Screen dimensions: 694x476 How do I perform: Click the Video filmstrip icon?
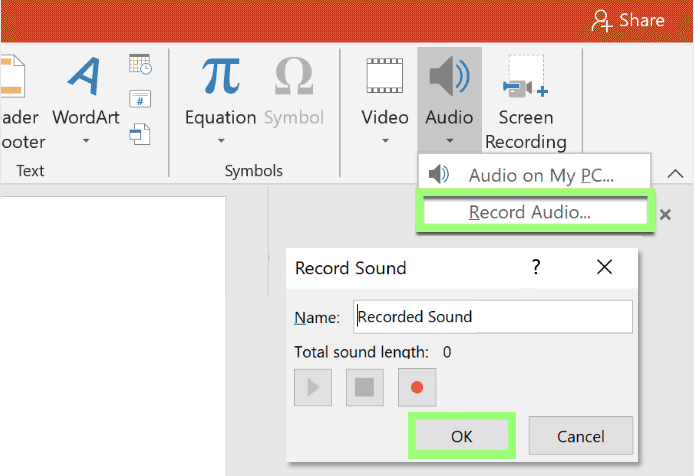(x=385, y=76)
